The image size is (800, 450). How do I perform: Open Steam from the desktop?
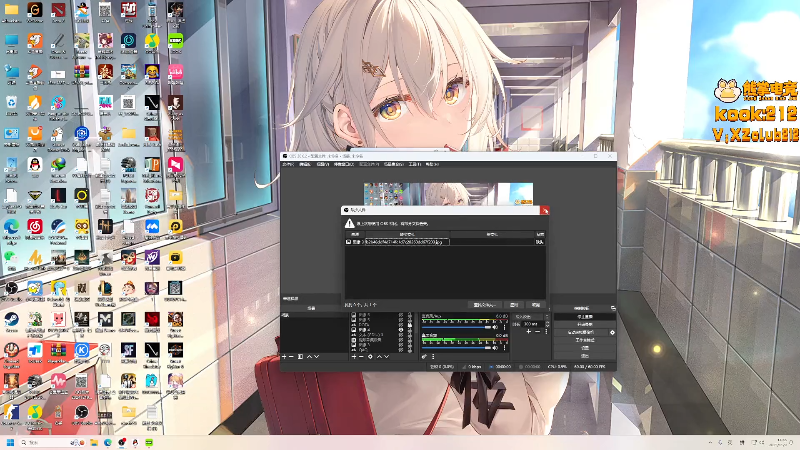coord(11,321)
